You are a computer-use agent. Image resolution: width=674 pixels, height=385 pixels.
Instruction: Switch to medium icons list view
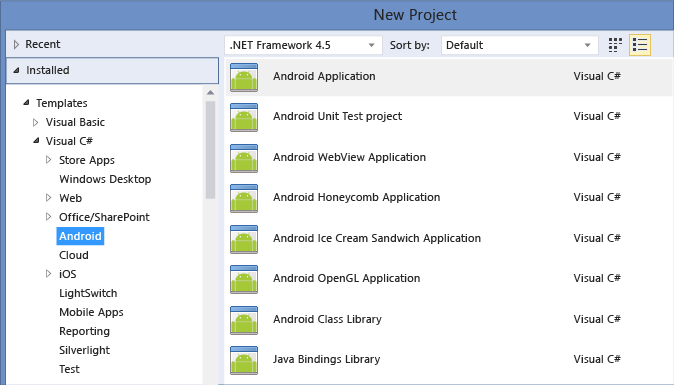click(x=640, y=45)
